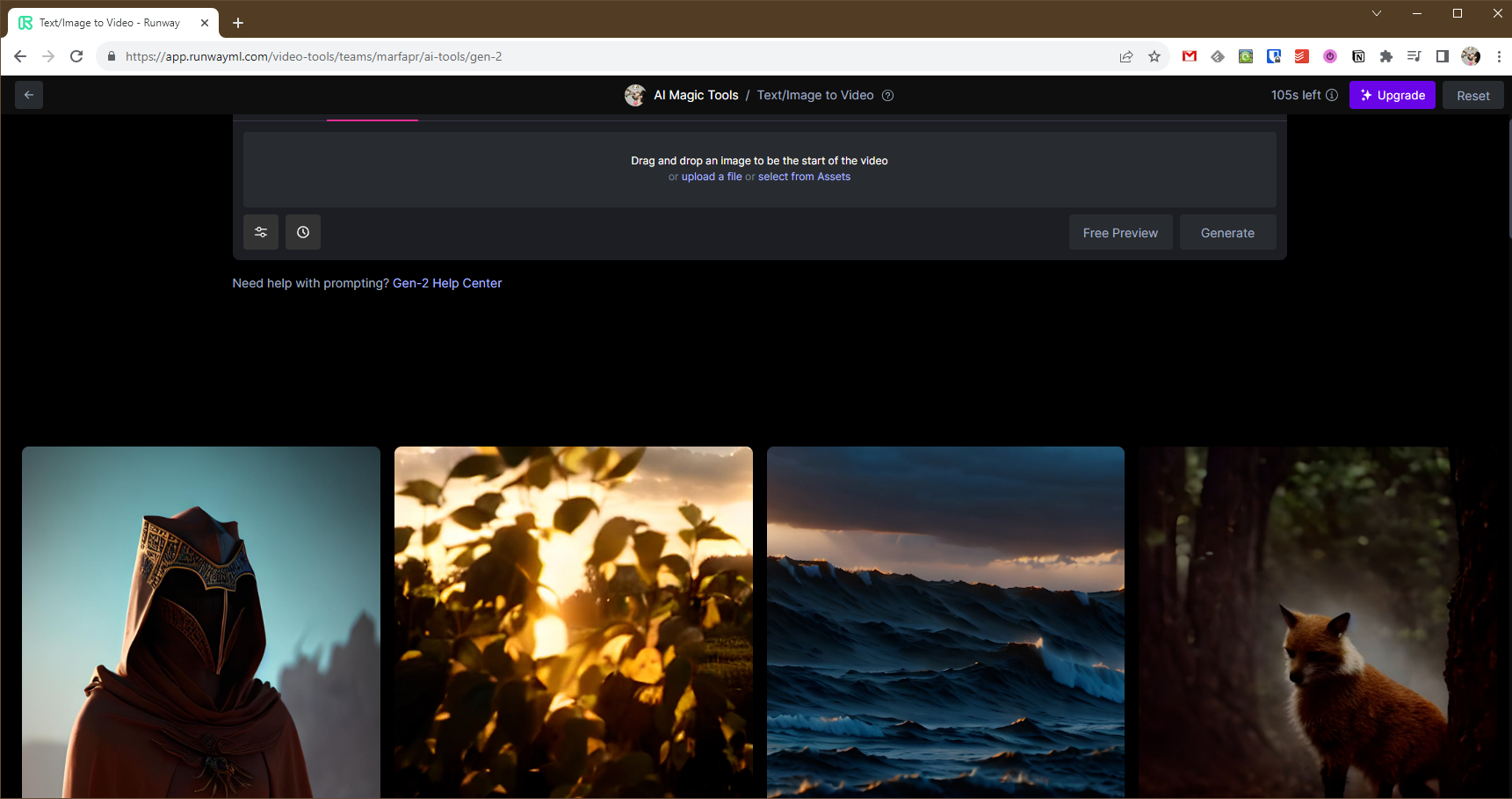
Task: Go back to the previous browser page
Action: point(20,56)
